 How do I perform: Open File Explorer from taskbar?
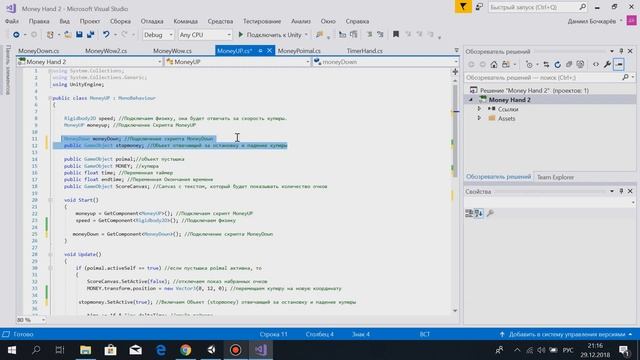tap(85, 350)
